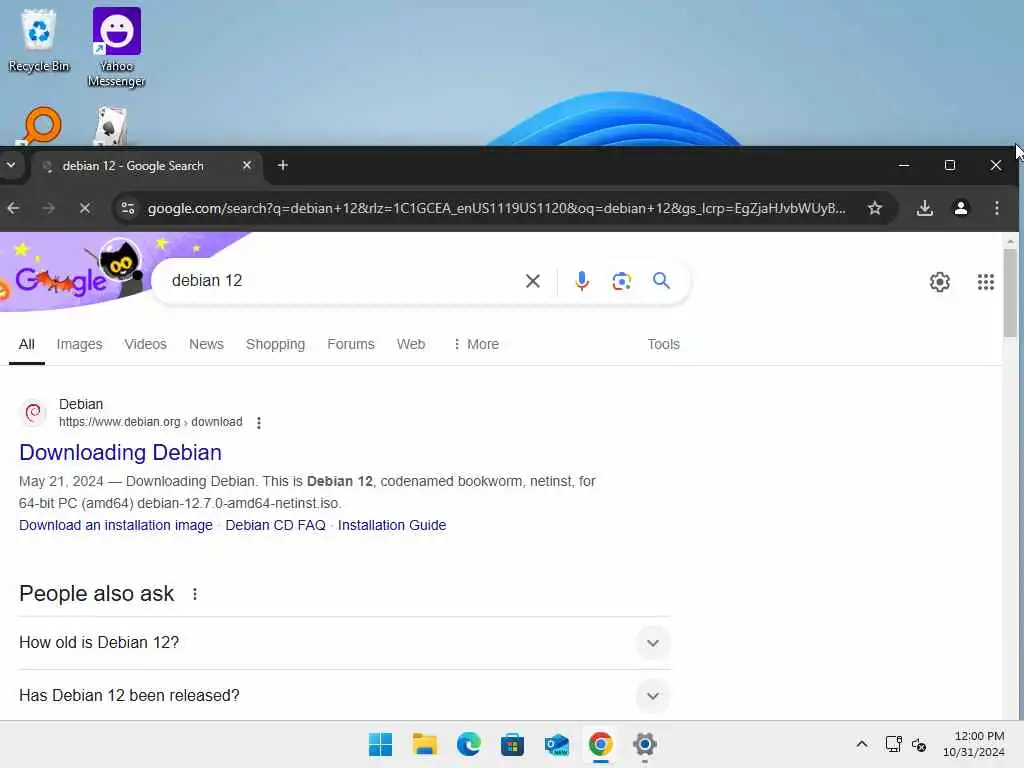Open Chrome downloads icon
Image resolution: width=1024 pixels, height=768 pixels.
click(x=925, y=208)
